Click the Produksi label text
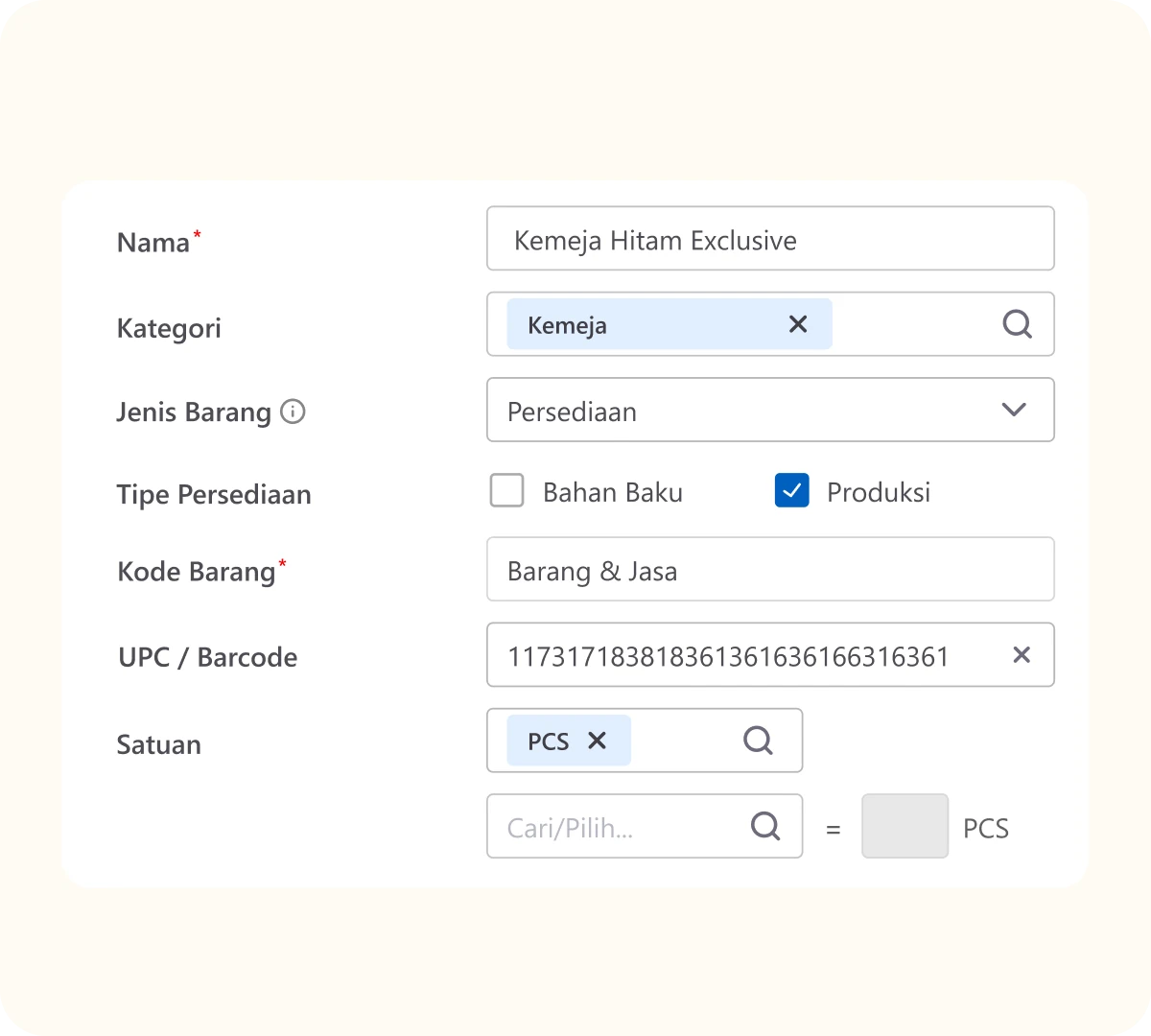This screenshot has height=1036, width=1151. [878, 492]
